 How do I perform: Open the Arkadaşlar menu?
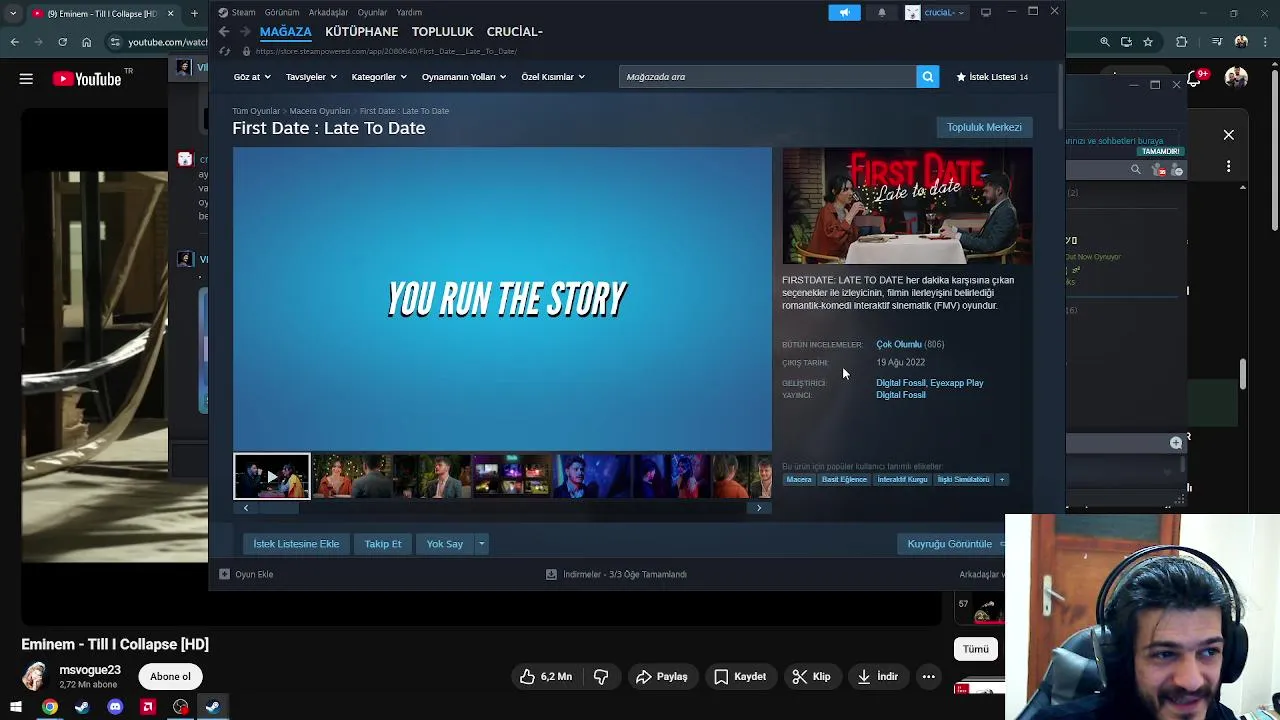[328, 13]
